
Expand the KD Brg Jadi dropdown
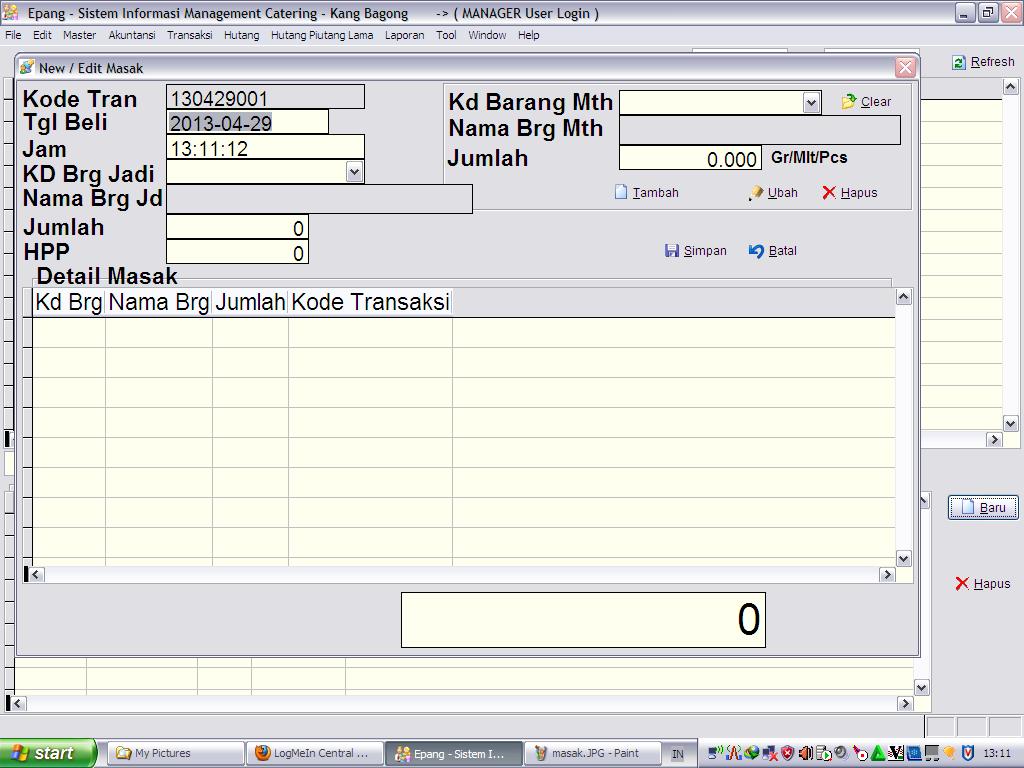[x=354, y=172]
